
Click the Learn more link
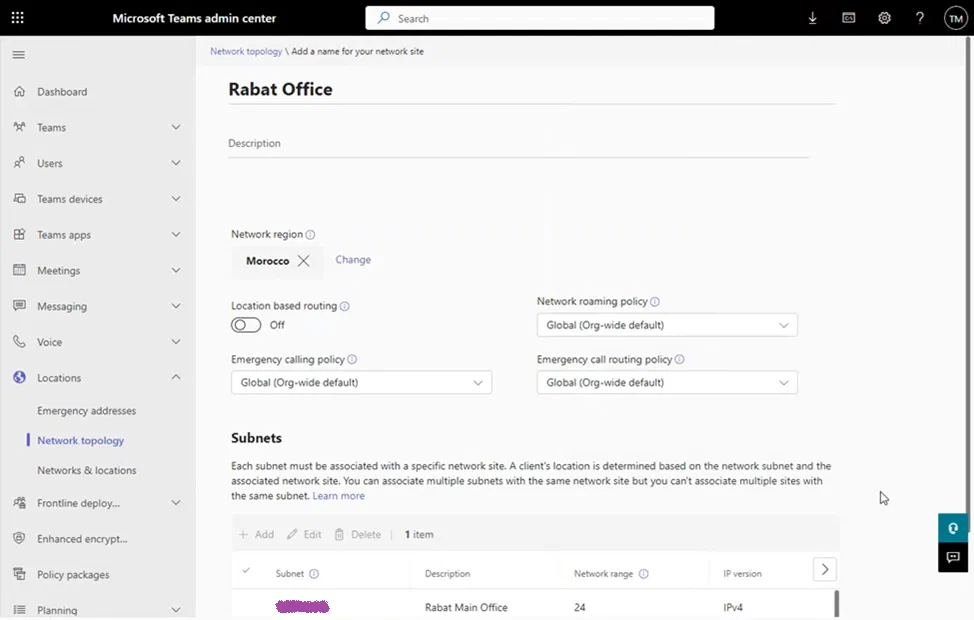pyautogui.click(x=338, y=496)
